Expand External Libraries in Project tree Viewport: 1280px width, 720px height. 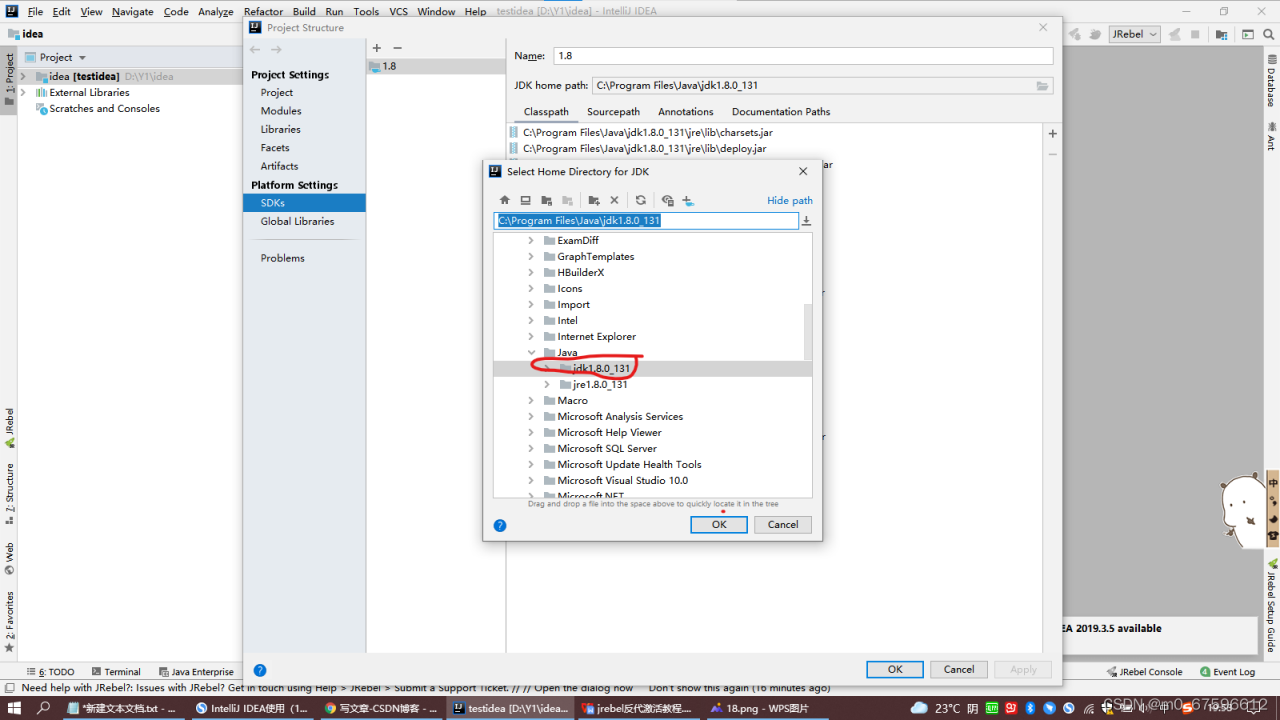pyautogui.click(x=23, y=93)
